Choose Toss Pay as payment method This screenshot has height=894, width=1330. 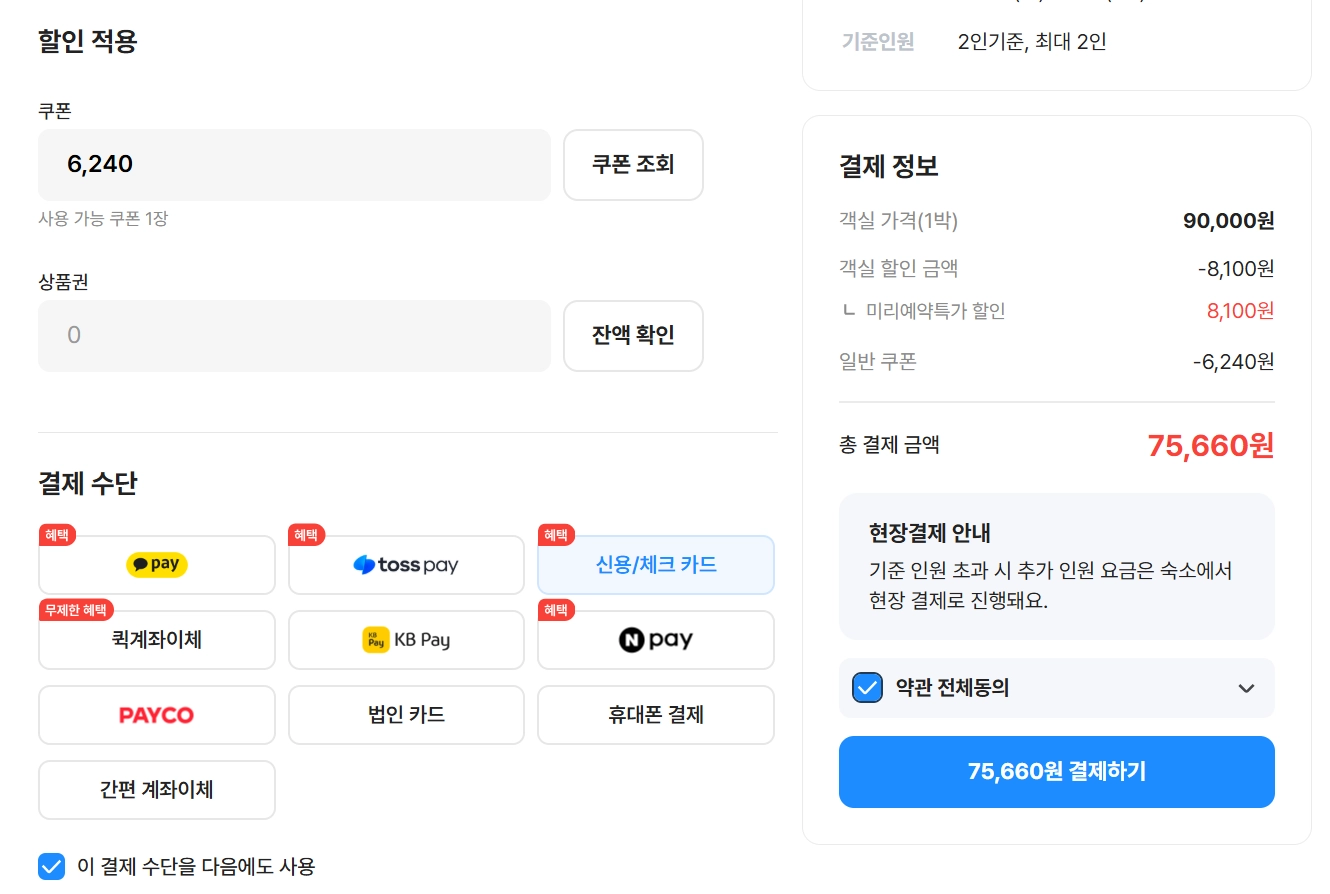pyautogui.click(x=406, y=565)
